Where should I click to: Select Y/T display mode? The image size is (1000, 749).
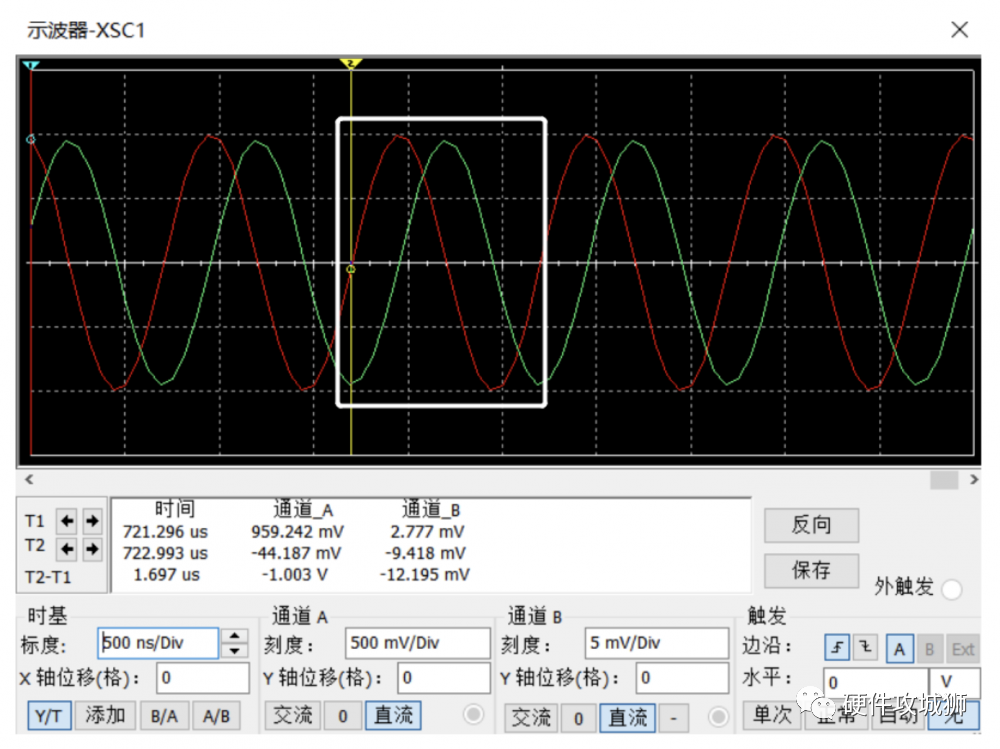(x=48, y=716)
